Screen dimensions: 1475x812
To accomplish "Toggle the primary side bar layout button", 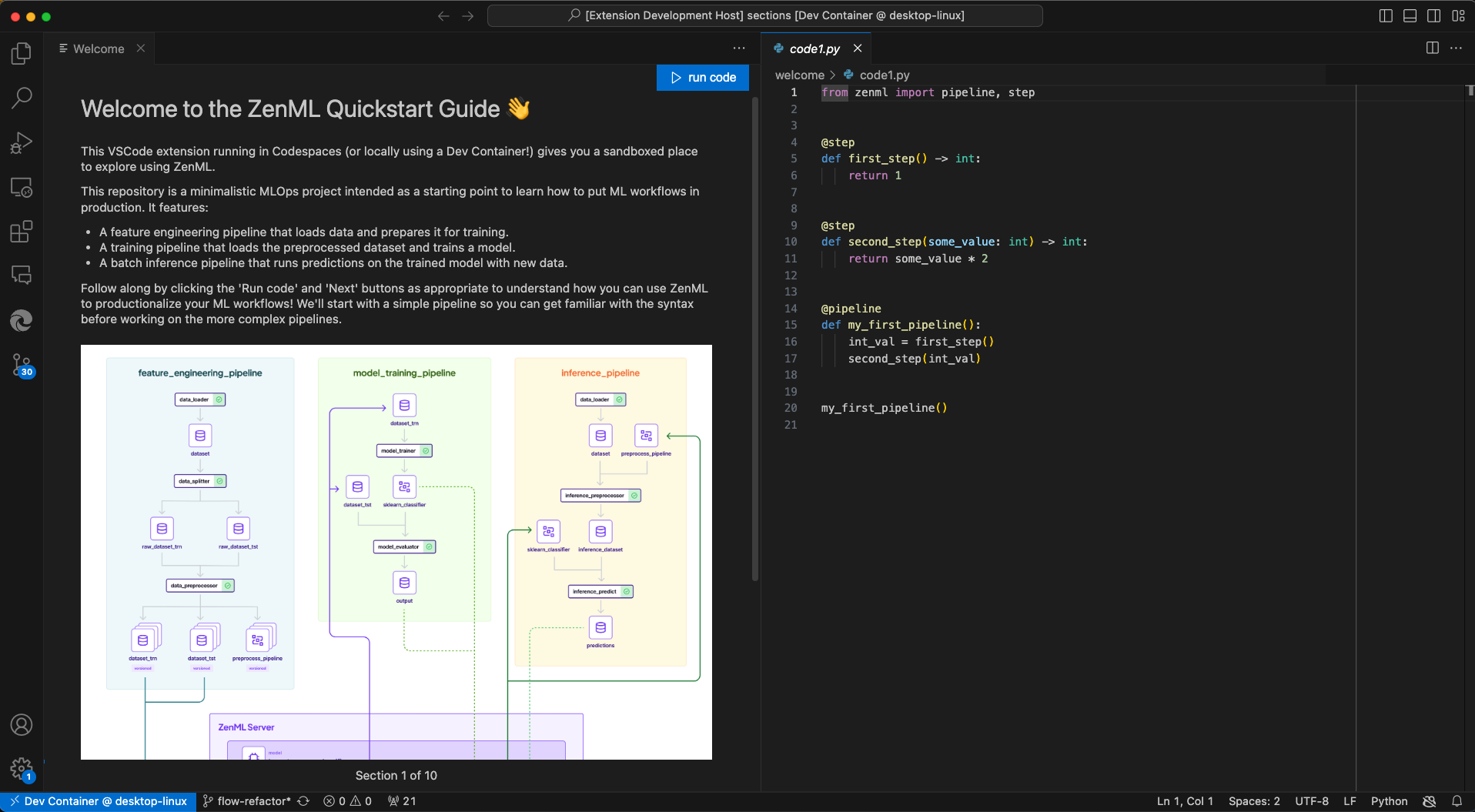I will (x=1386, y=15).
